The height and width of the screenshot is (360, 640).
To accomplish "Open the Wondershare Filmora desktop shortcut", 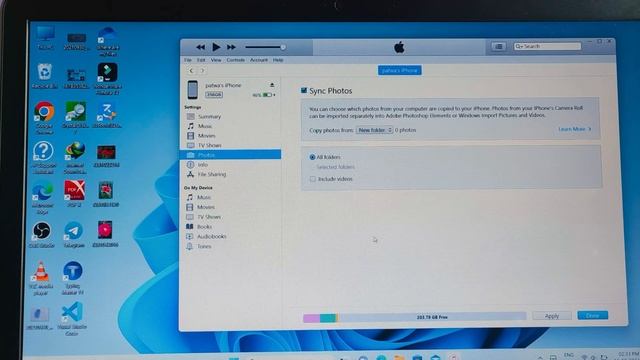I will [107, 79].
